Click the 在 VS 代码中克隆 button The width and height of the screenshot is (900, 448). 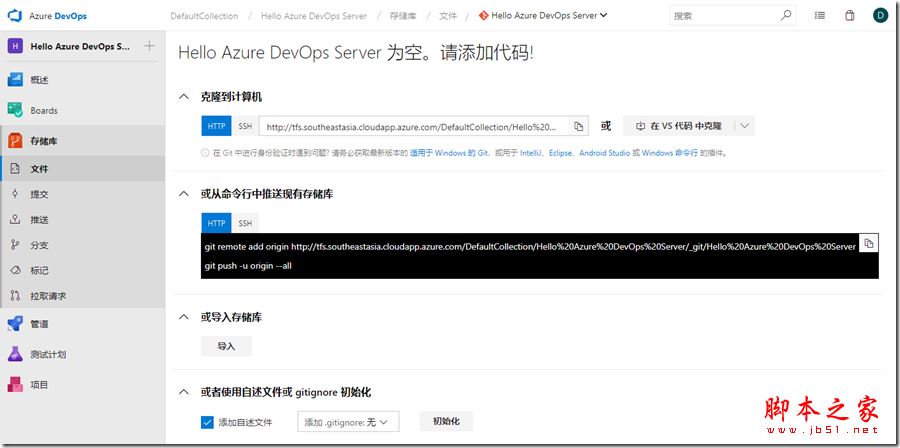tap(679, 126)
